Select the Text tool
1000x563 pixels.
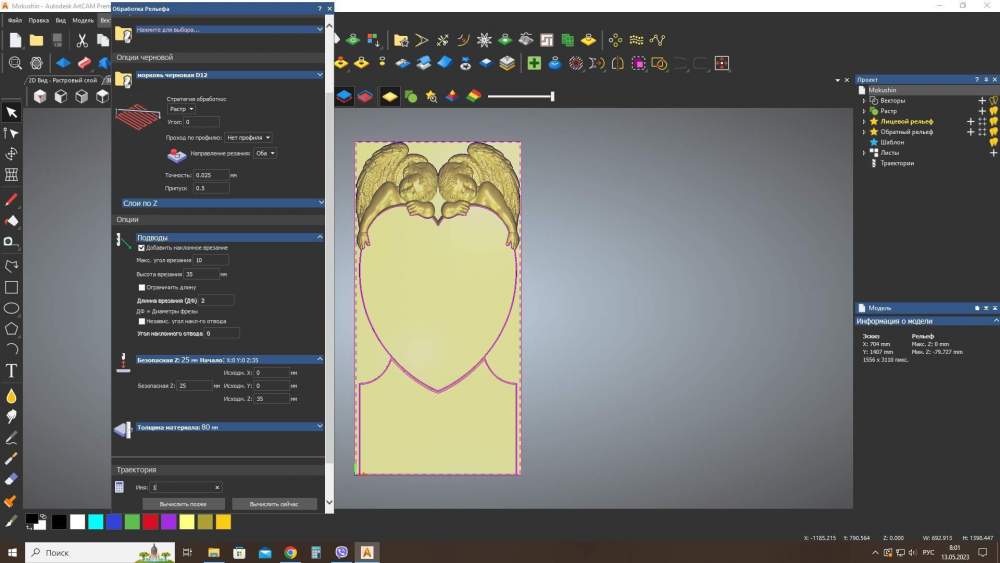11,371
